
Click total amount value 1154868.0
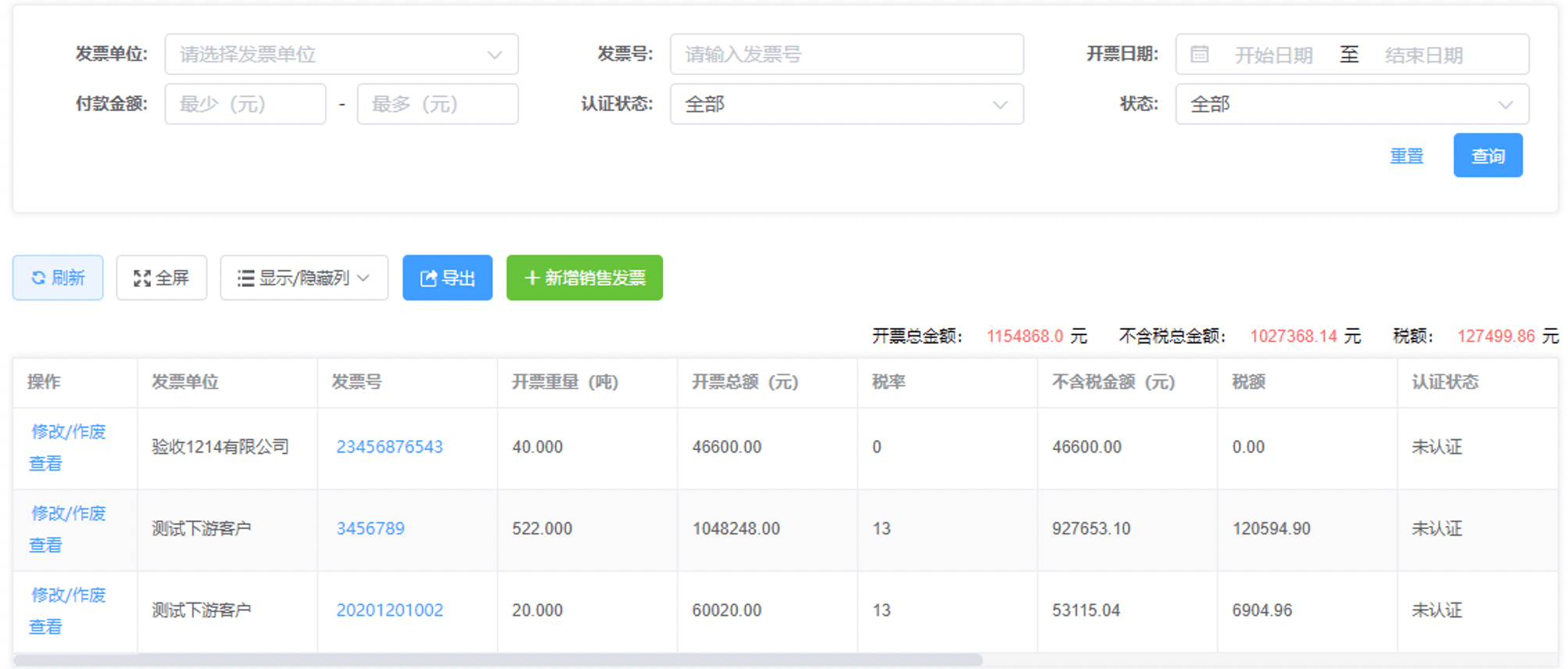[x=1025, y=336]
